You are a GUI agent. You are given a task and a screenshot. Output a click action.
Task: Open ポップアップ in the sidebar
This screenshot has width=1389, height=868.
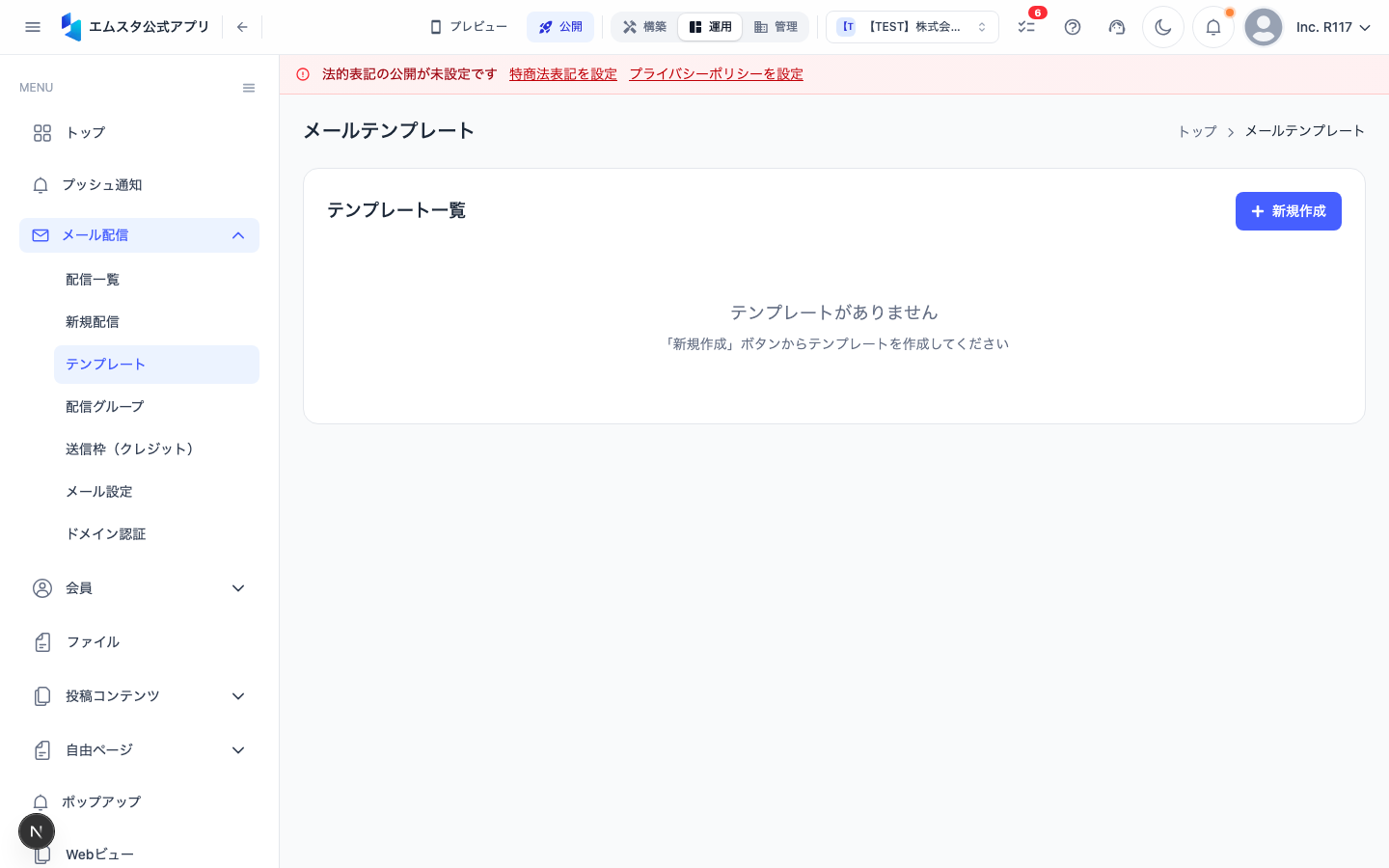point(139,802)
